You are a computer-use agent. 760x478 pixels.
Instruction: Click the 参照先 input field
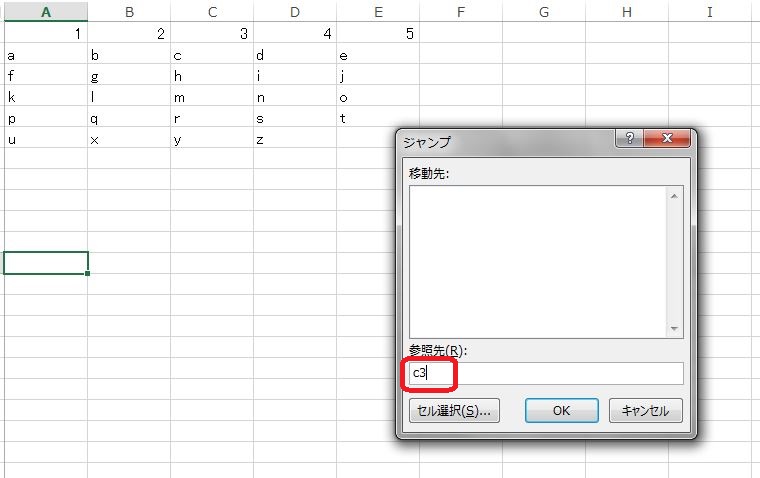click(x=545, y=374)
